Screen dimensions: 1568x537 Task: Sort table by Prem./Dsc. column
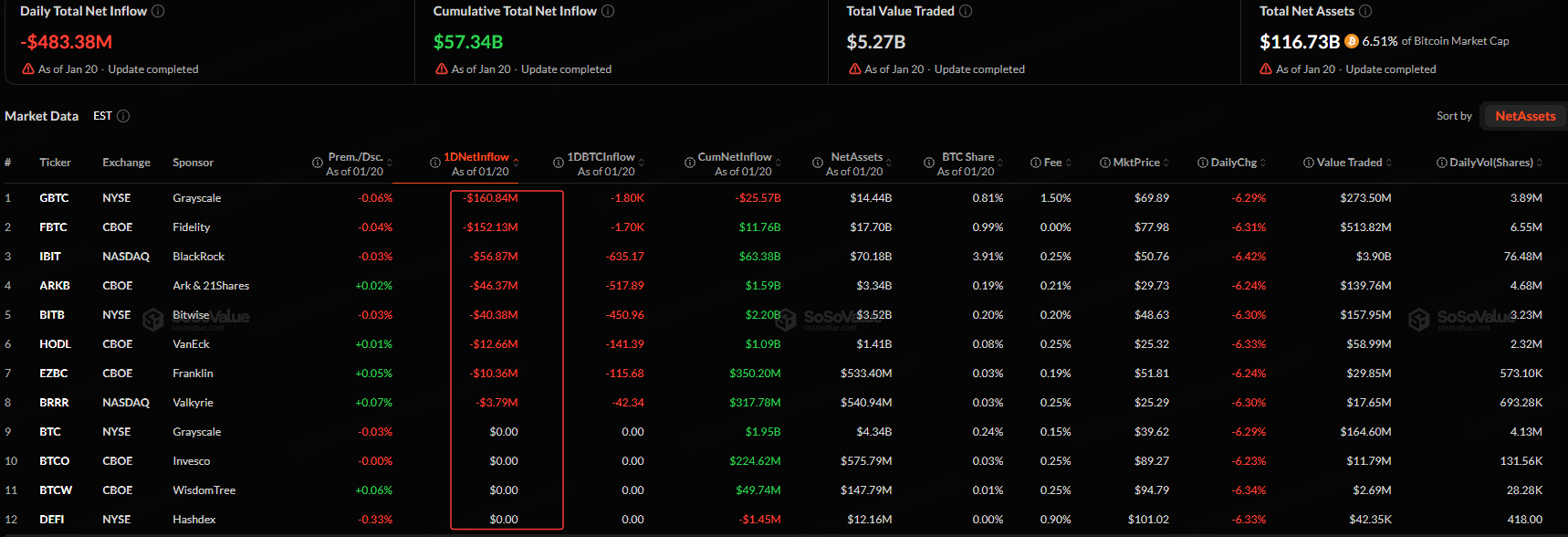390,163
